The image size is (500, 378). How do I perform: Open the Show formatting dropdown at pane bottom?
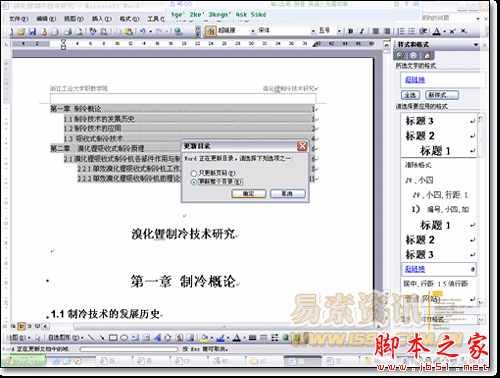[x=481, y=320]
